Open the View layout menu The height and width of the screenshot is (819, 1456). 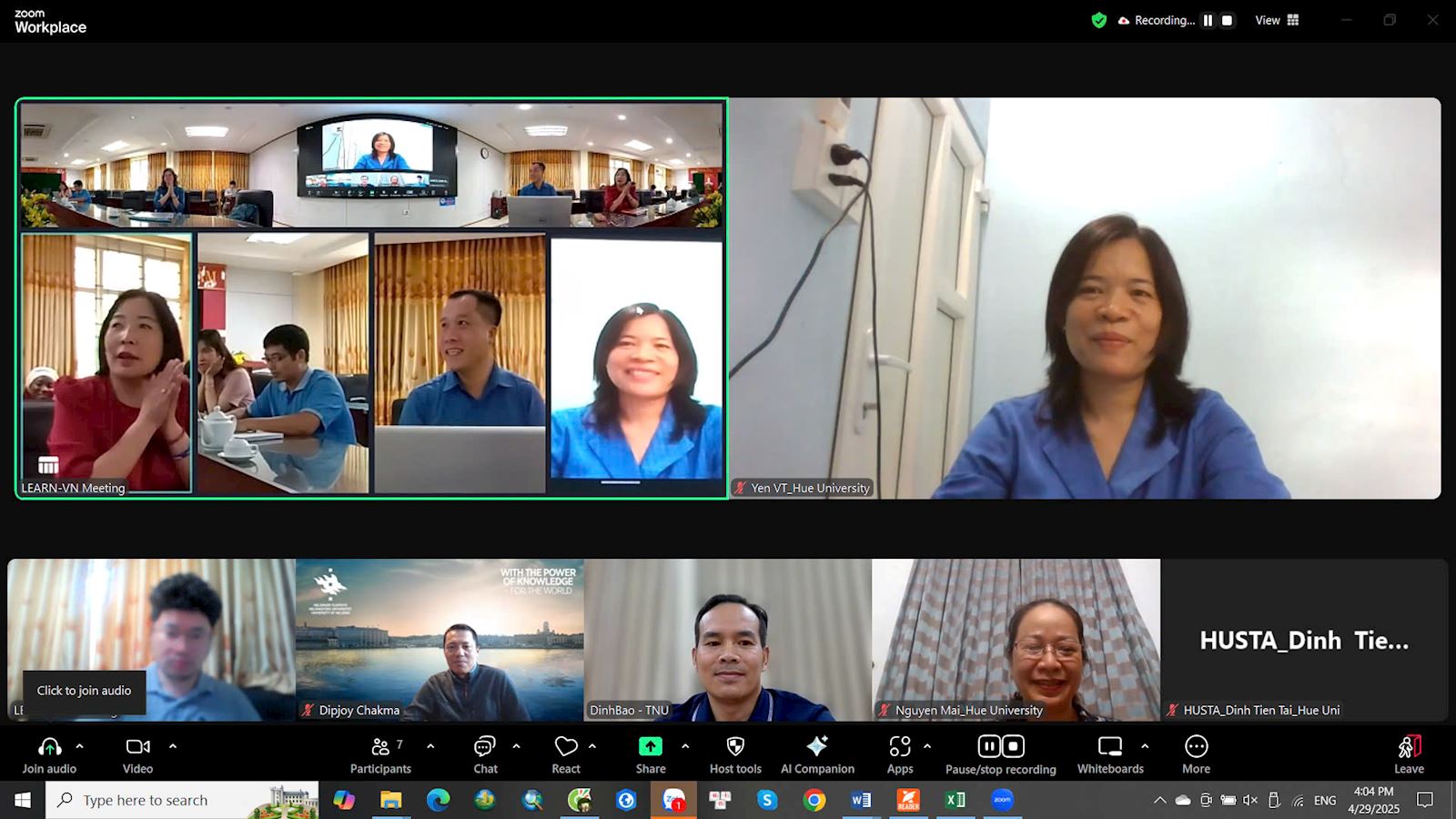[x=1277, y=20]
